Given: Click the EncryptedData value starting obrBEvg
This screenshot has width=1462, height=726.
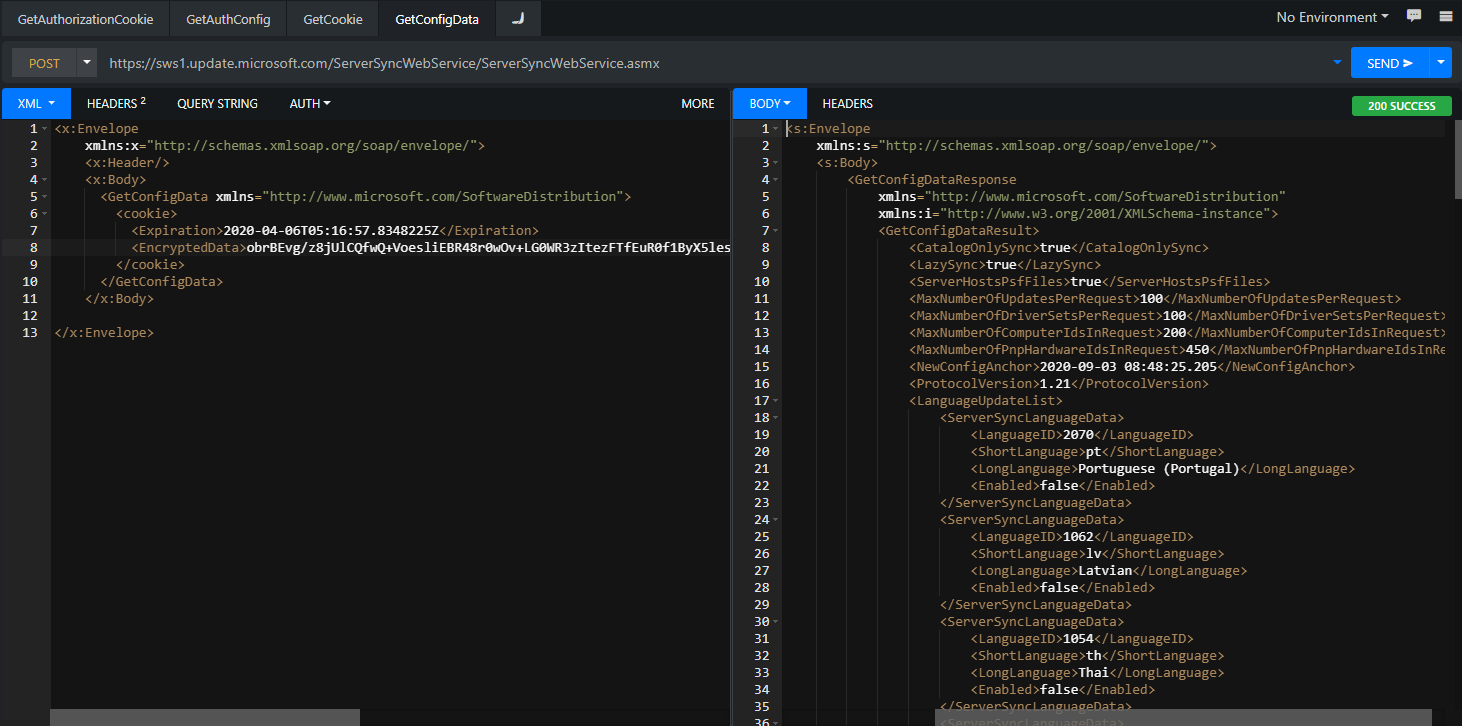Looking at the screenshot, I should pyautogui.click(x=489, y=248).
